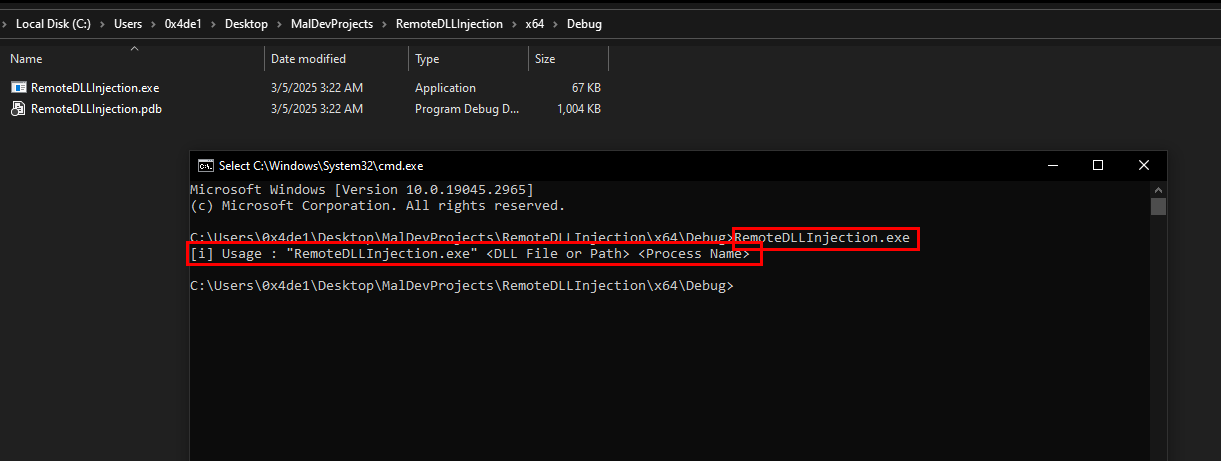Click Microsoft Windows version line in cmd
The height and width of the screenshot is (461, 1221).
(361, 189)
